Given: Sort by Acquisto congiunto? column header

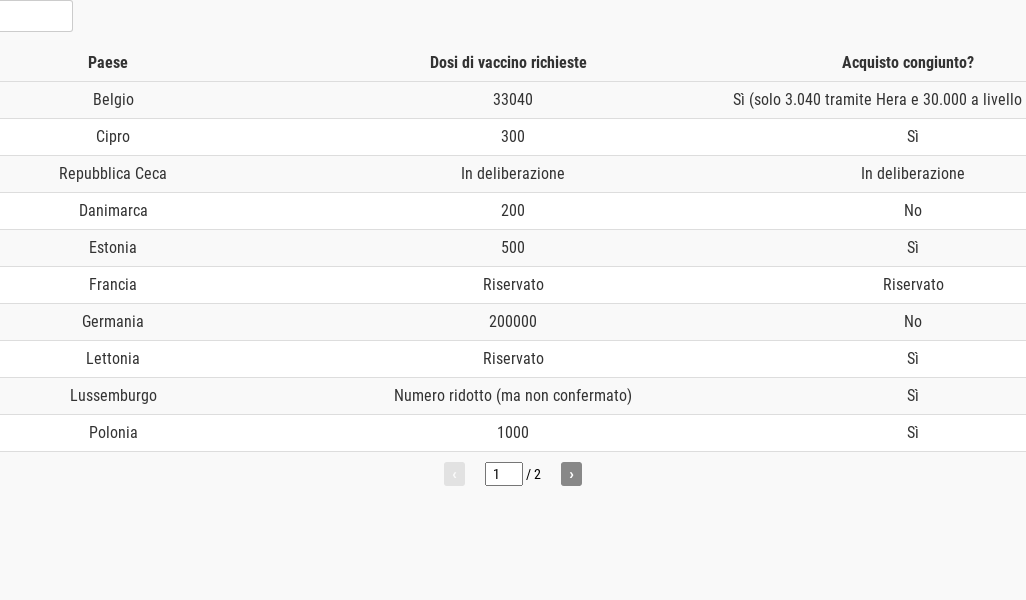Looking at the screenshot, I should [907, 63].
